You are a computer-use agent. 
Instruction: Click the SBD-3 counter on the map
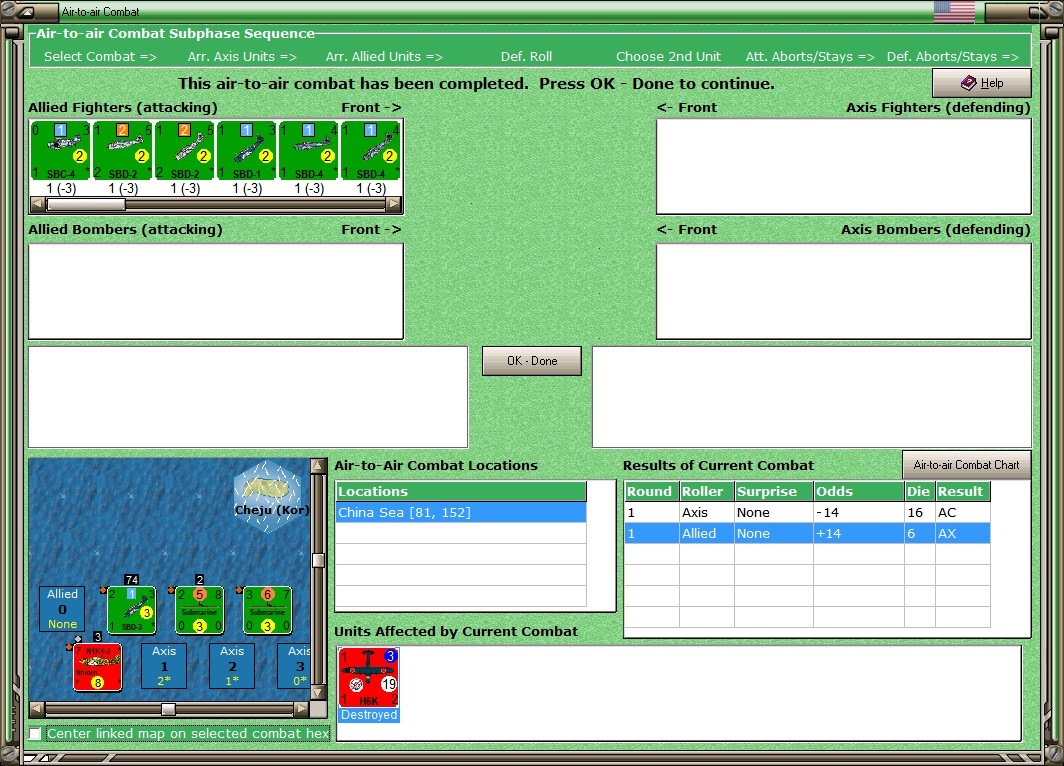(132, 610)
